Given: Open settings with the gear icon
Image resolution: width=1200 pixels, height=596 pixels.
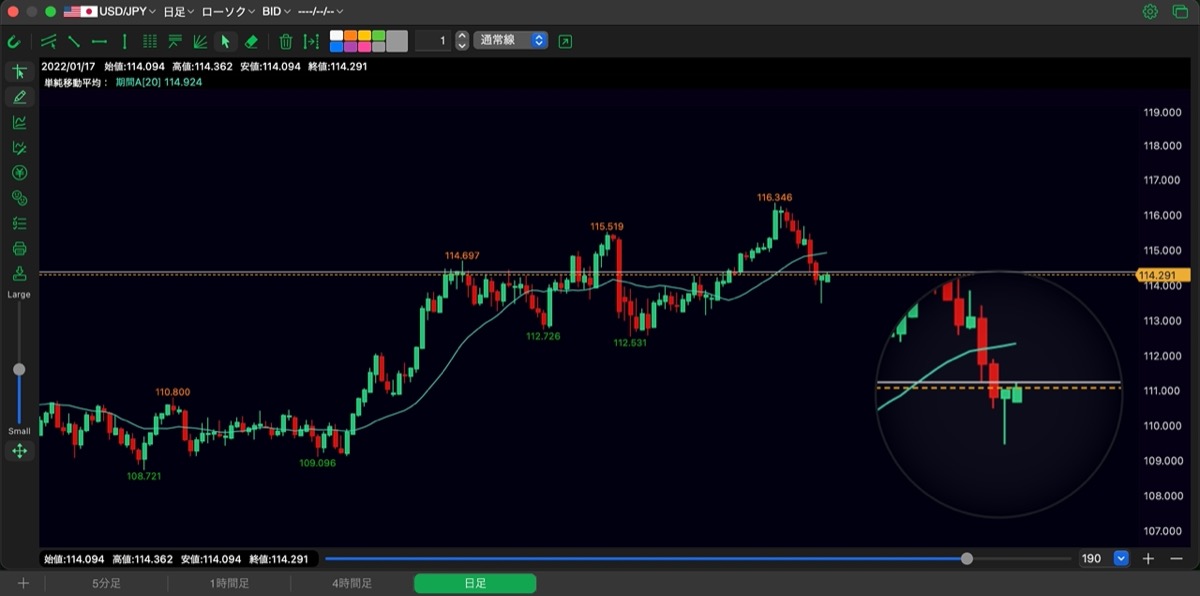Looking at the screenshot, I should (x=1150, y=12).
